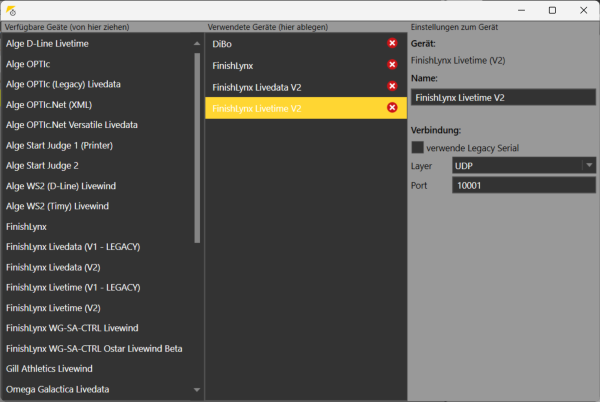Click the available devices list scrollbar thumb
The image size is (600, 402).
tap(197, 148)
